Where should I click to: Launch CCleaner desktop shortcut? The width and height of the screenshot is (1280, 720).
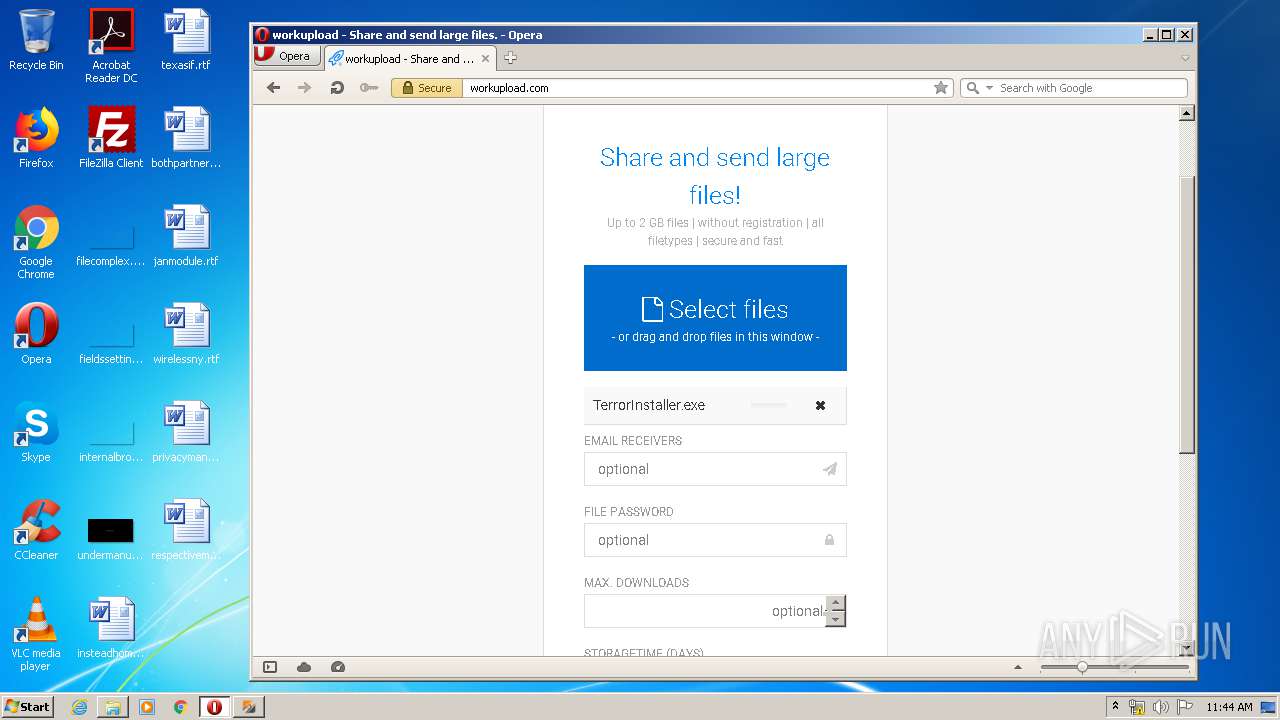click(x=36, y=530)
